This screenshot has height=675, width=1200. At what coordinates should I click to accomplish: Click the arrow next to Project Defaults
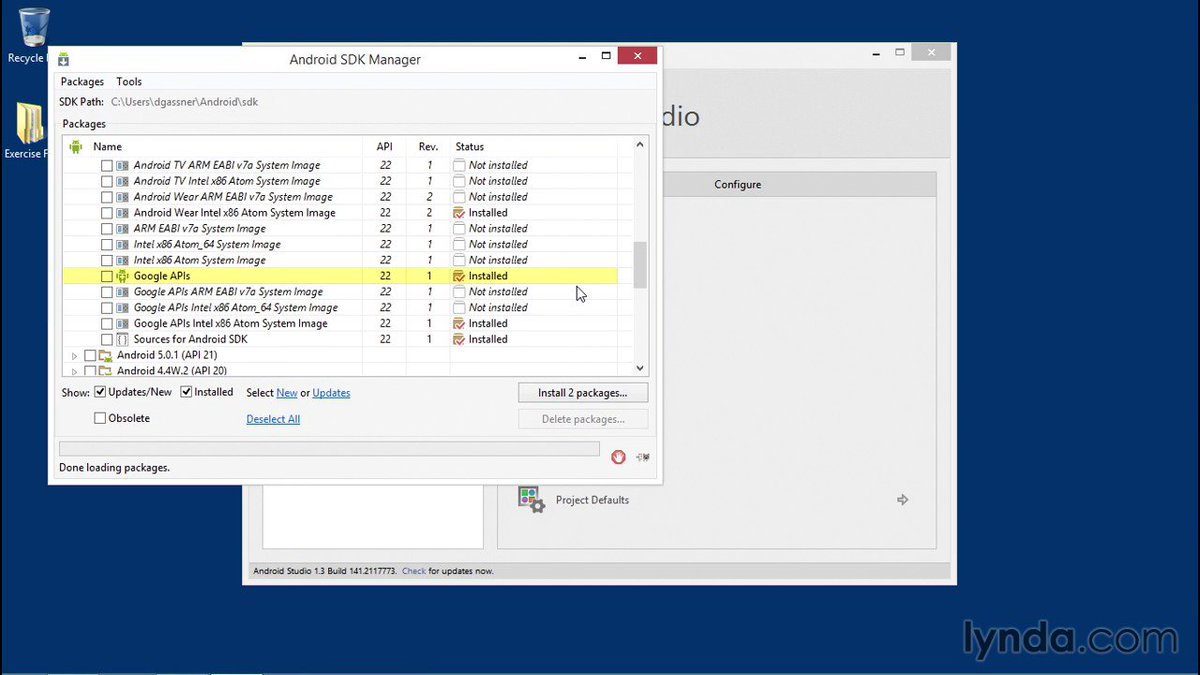[903, 499]
